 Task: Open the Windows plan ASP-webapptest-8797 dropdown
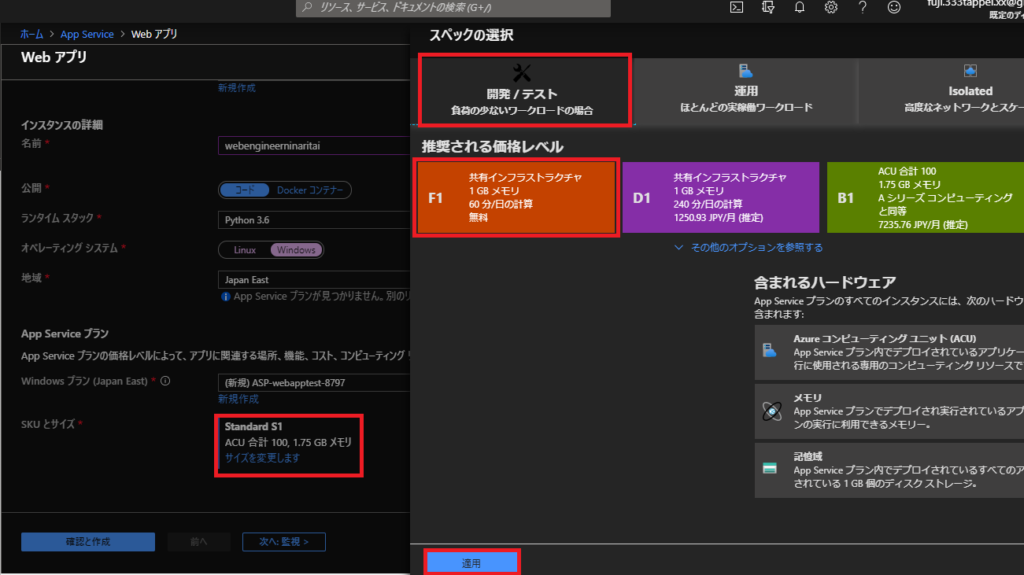tap(313, 382)
